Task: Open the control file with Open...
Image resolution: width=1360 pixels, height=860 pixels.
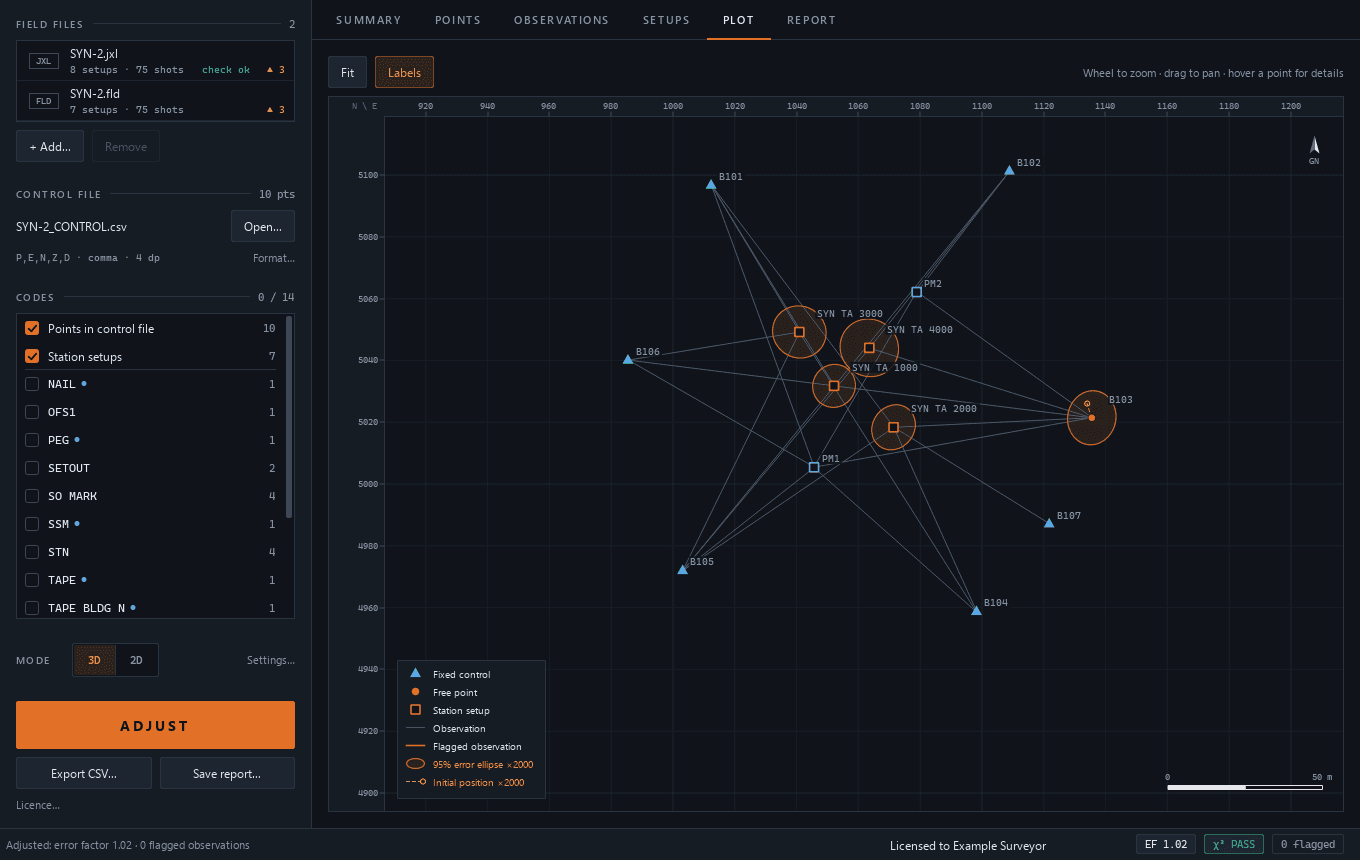Action: click(x=263, y=226)
